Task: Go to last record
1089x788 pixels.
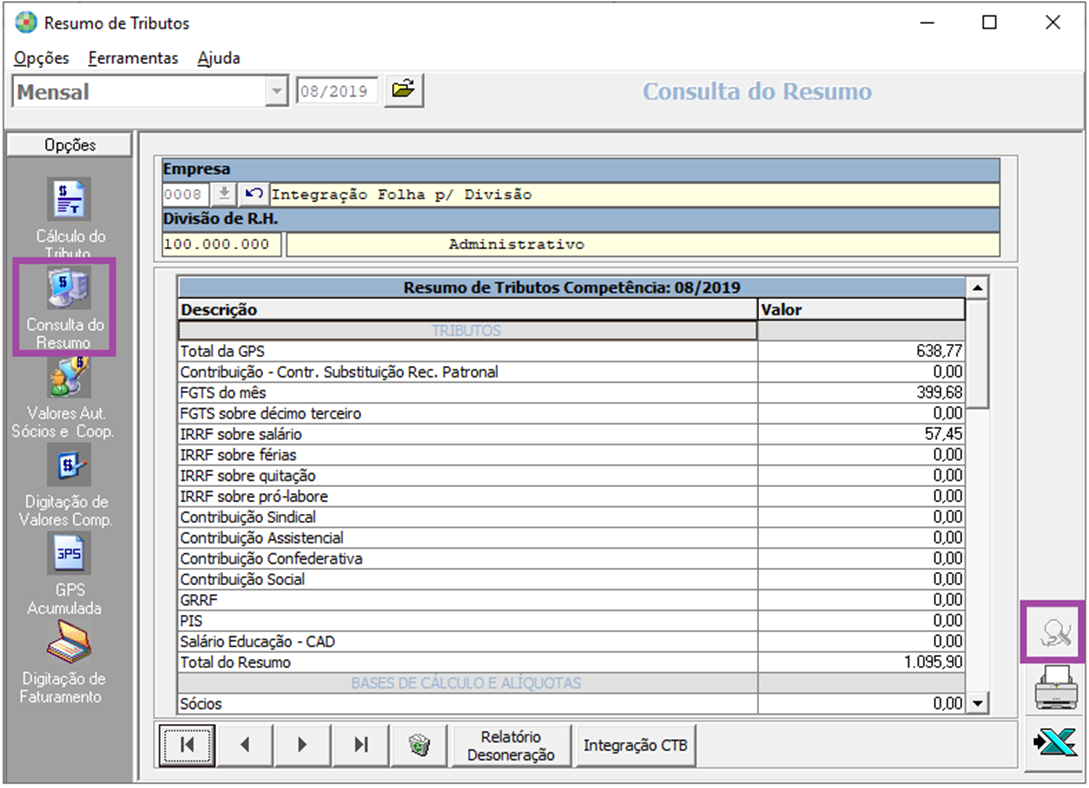Action: (360, 745)
